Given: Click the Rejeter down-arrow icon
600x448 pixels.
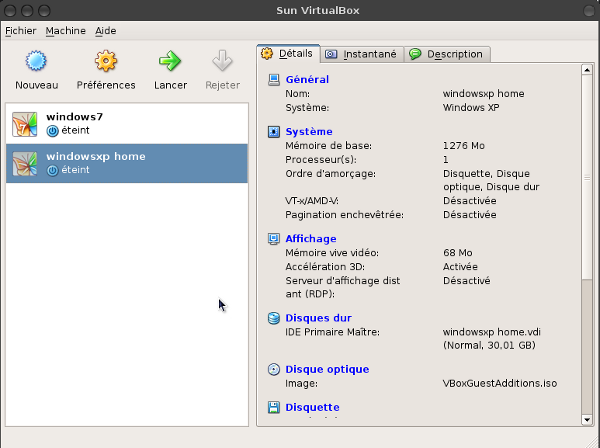Looking at the screenshot, I should coord(222,62).
